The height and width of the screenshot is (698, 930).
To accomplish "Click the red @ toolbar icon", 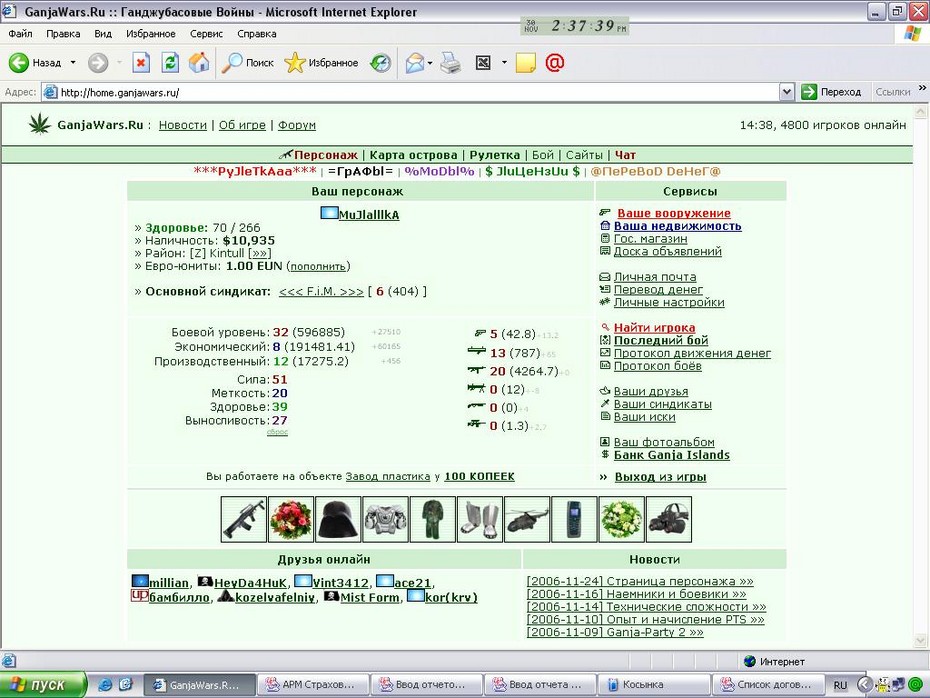I will (555, 62).
